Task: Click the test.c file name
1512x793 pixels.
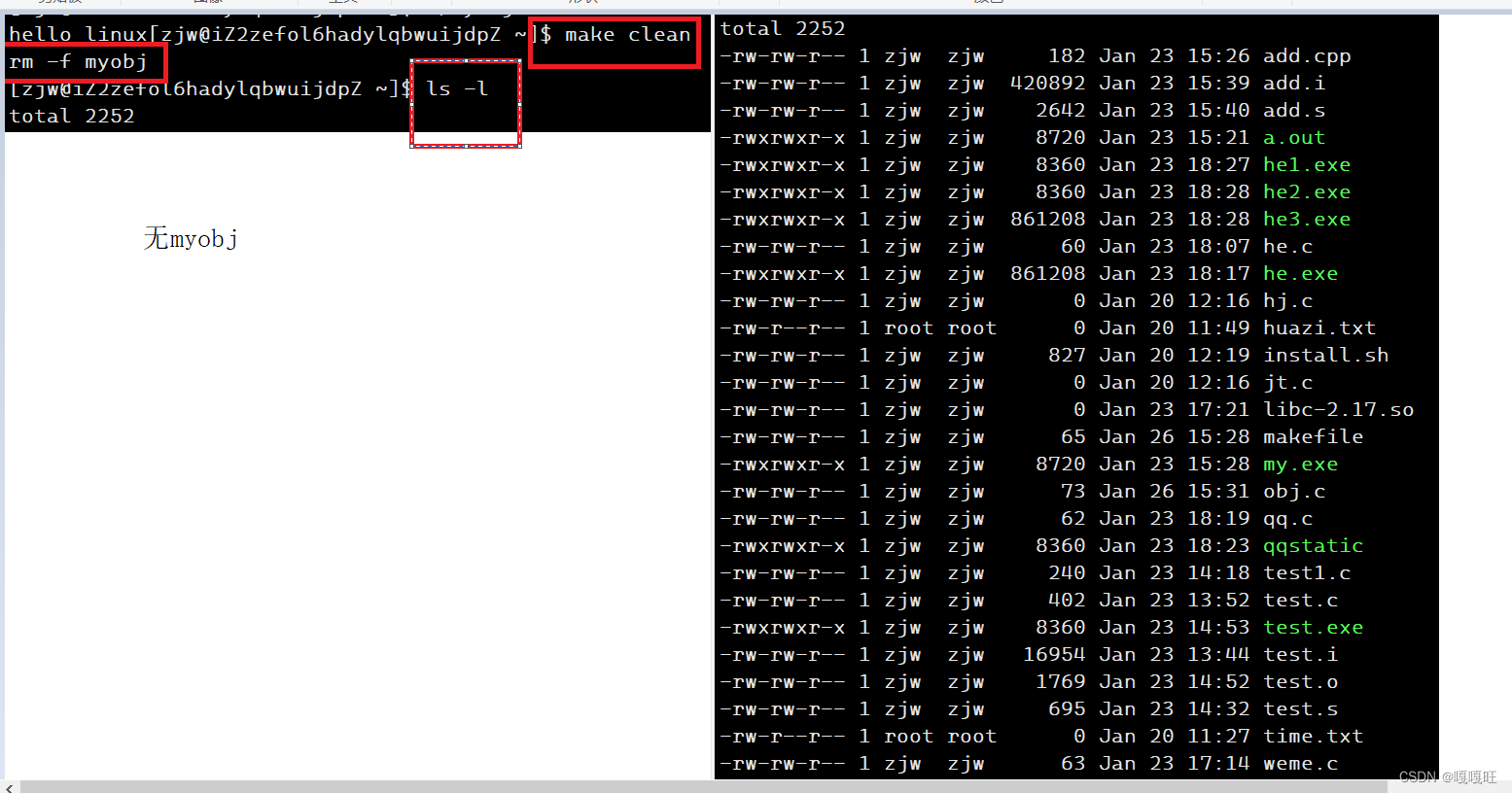Action: [1300, 601]
